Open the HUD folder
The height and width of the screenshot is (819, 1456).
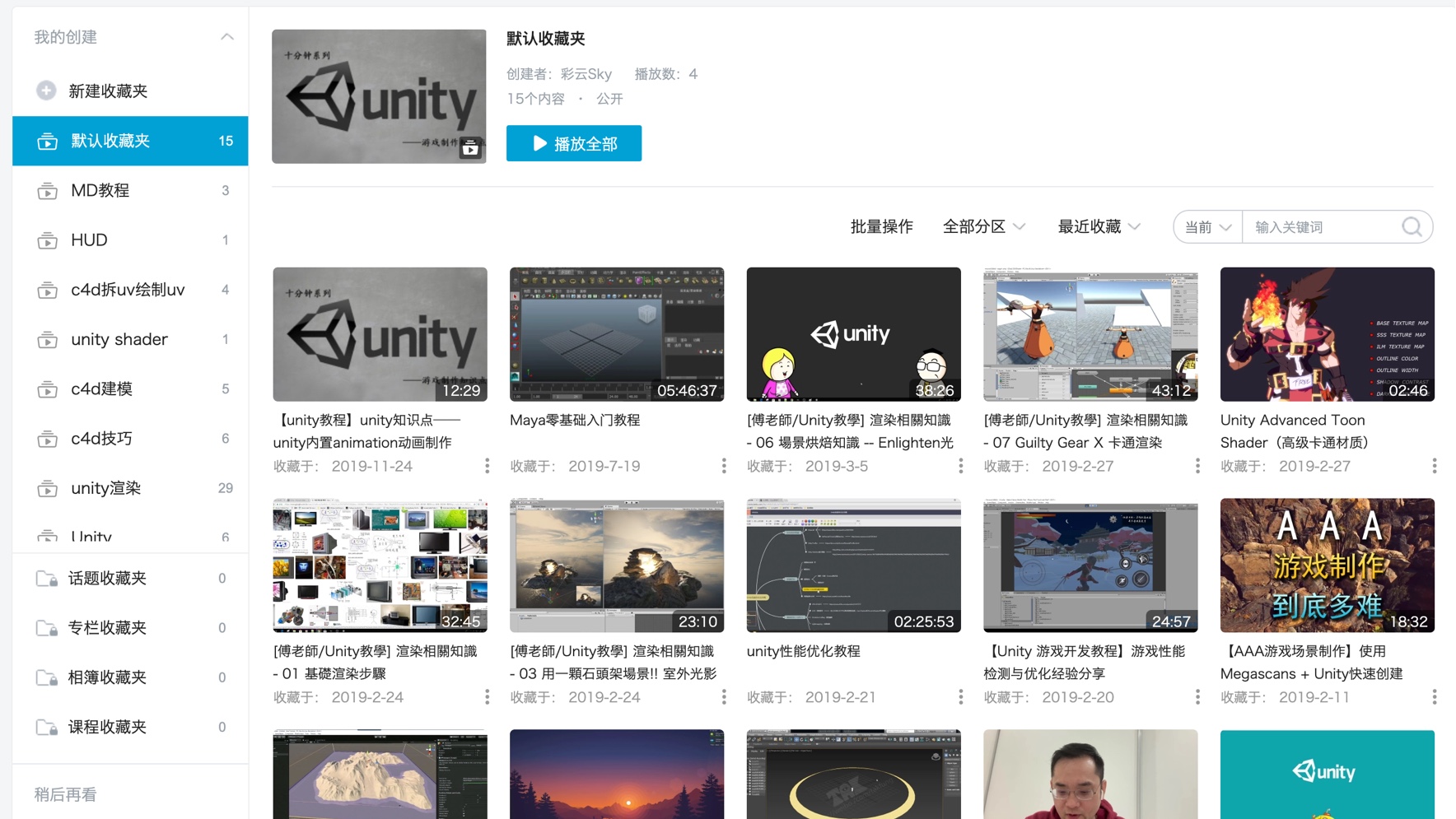coord(130,240)
